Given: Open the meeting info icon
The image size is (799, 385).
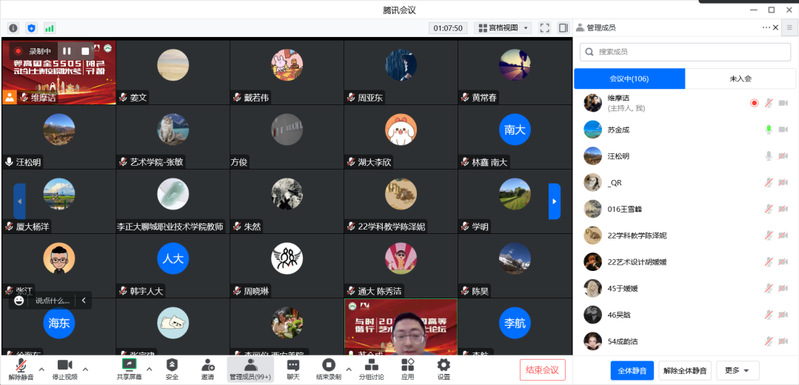Looking at the screenshot, I should pos(13,28).
